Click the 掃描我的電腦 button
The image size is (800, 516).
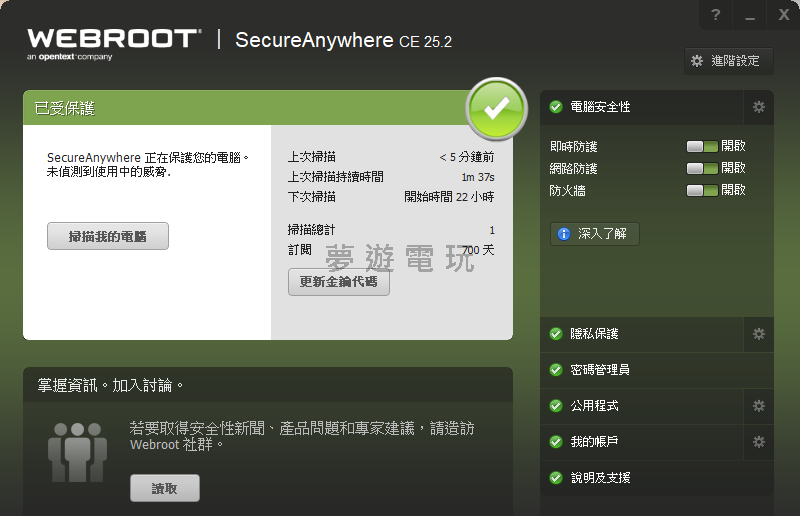coord(108,236)
